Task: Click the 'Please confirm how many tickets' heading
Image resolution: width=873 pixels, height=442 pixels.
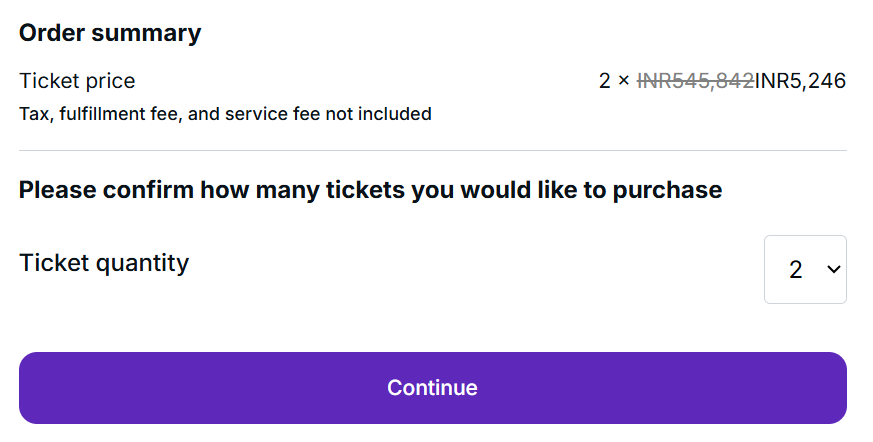Action: point(370,189)
